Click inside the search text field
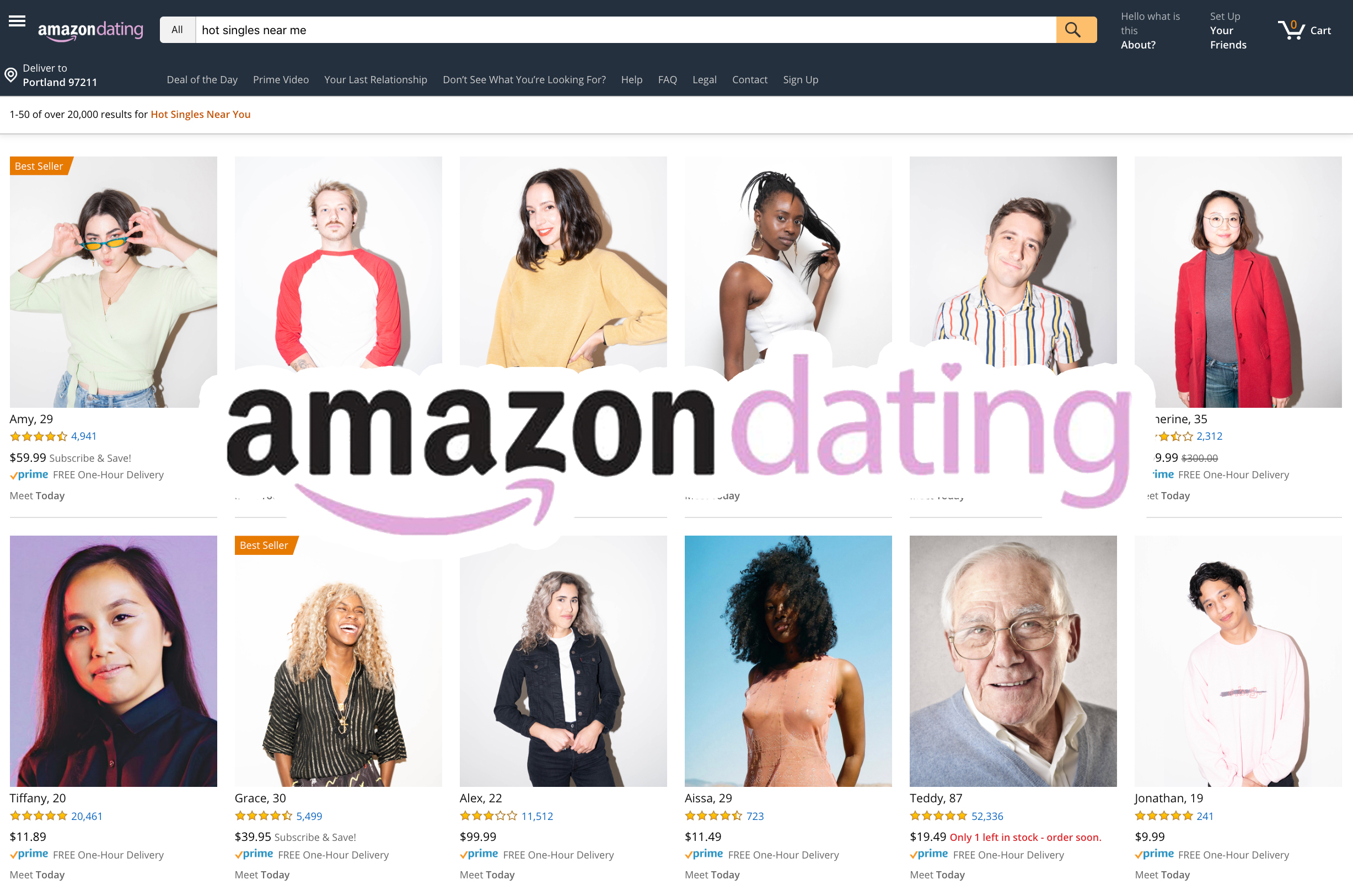 625,30
